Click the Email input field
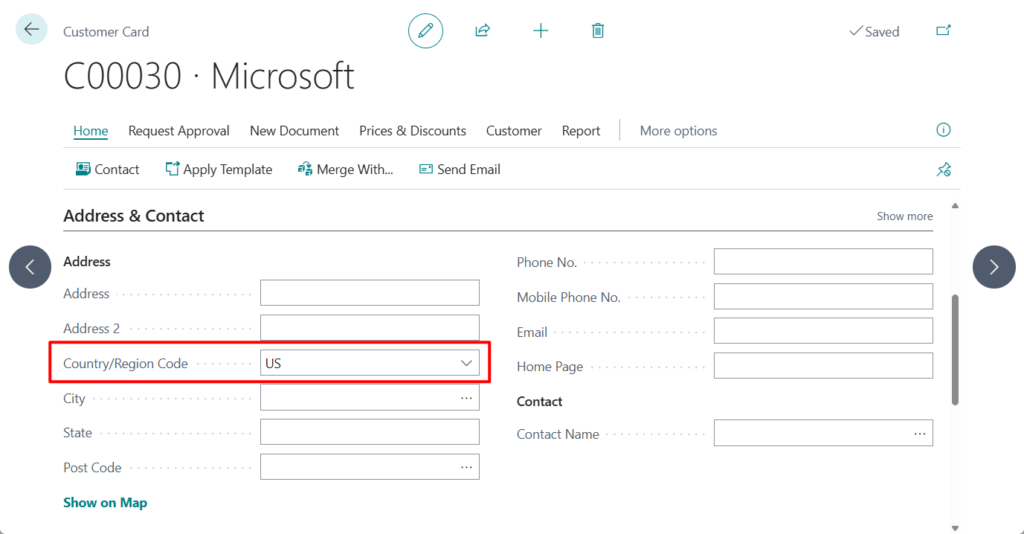This screenshot has height=534, width=1024. coord(822,331)
